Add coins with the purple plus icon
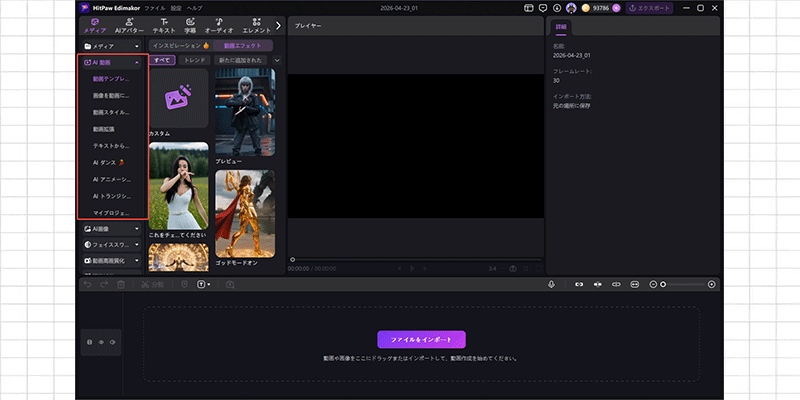800x400 pixels. coord(616,8)
